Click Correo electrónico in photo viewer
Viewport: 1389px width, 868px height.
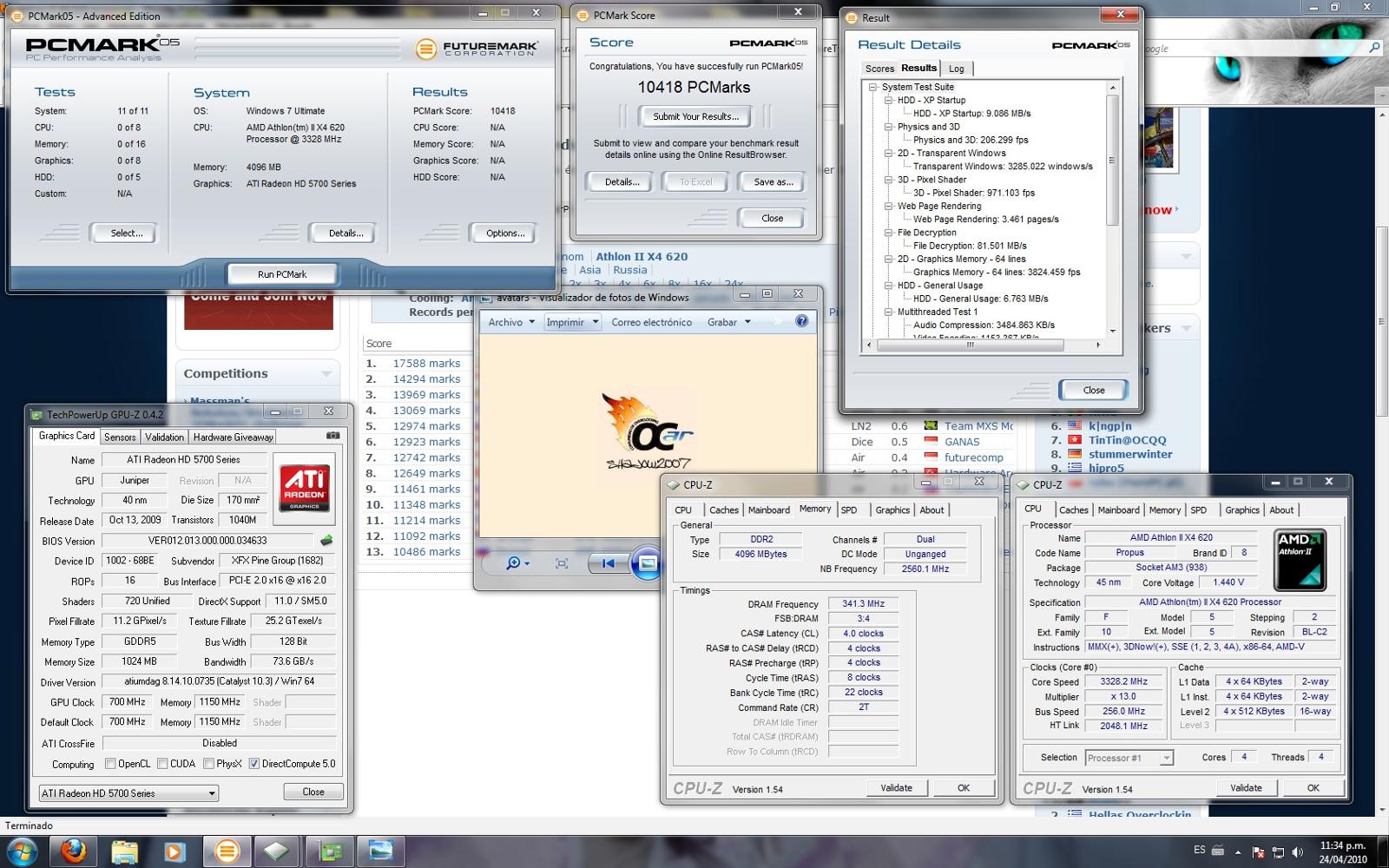pos(652,322)
